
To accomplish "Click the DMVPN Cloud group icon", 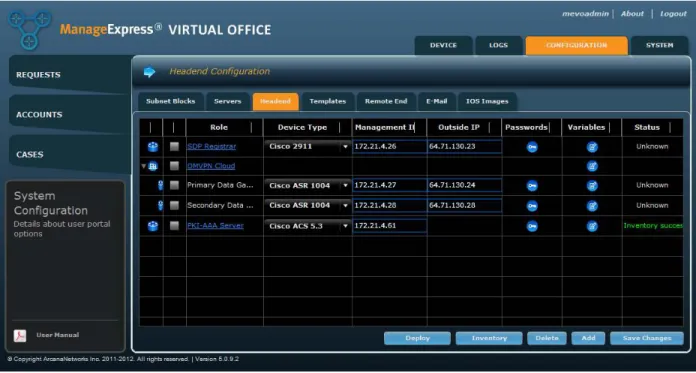I will tap(153, 166).
